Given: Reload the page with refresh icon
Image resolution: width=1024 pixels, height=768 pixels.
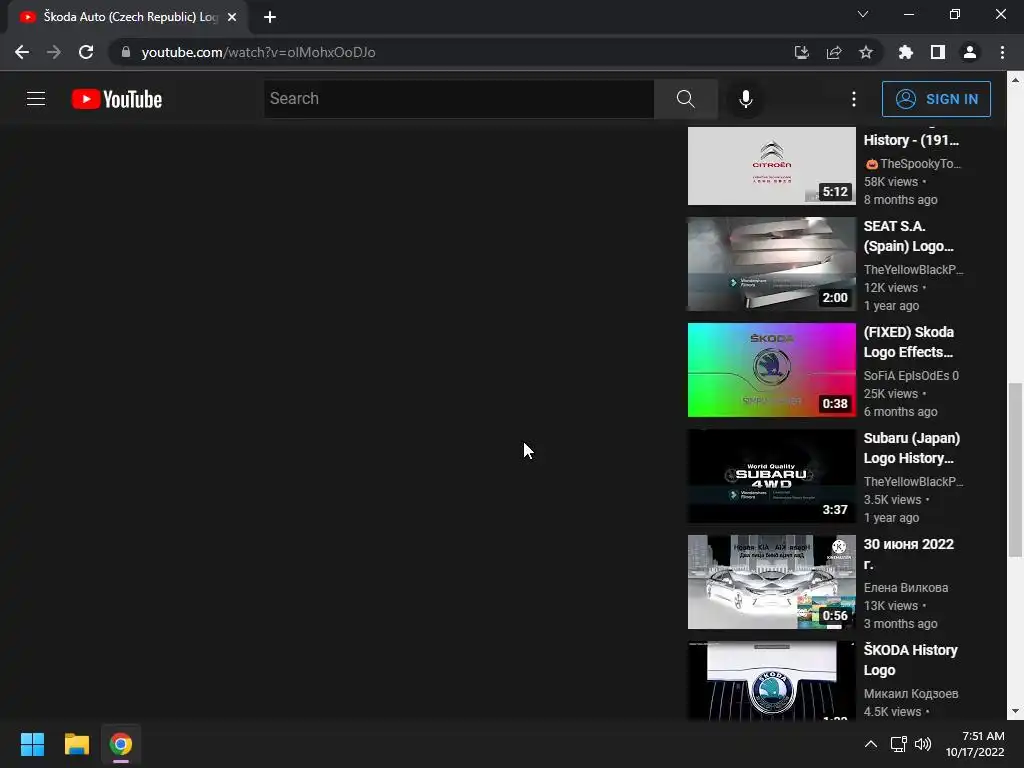Looking at the screenshot, I should click(x=86, y=52).
